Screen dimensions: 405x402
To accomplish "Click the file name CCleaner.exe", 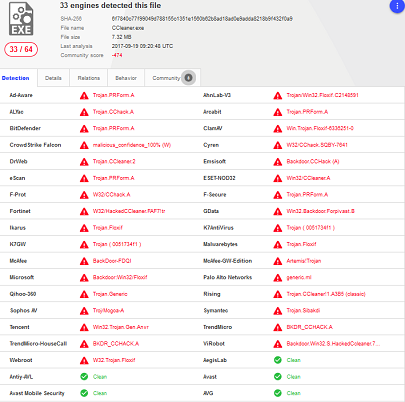I will coord(128,28).
